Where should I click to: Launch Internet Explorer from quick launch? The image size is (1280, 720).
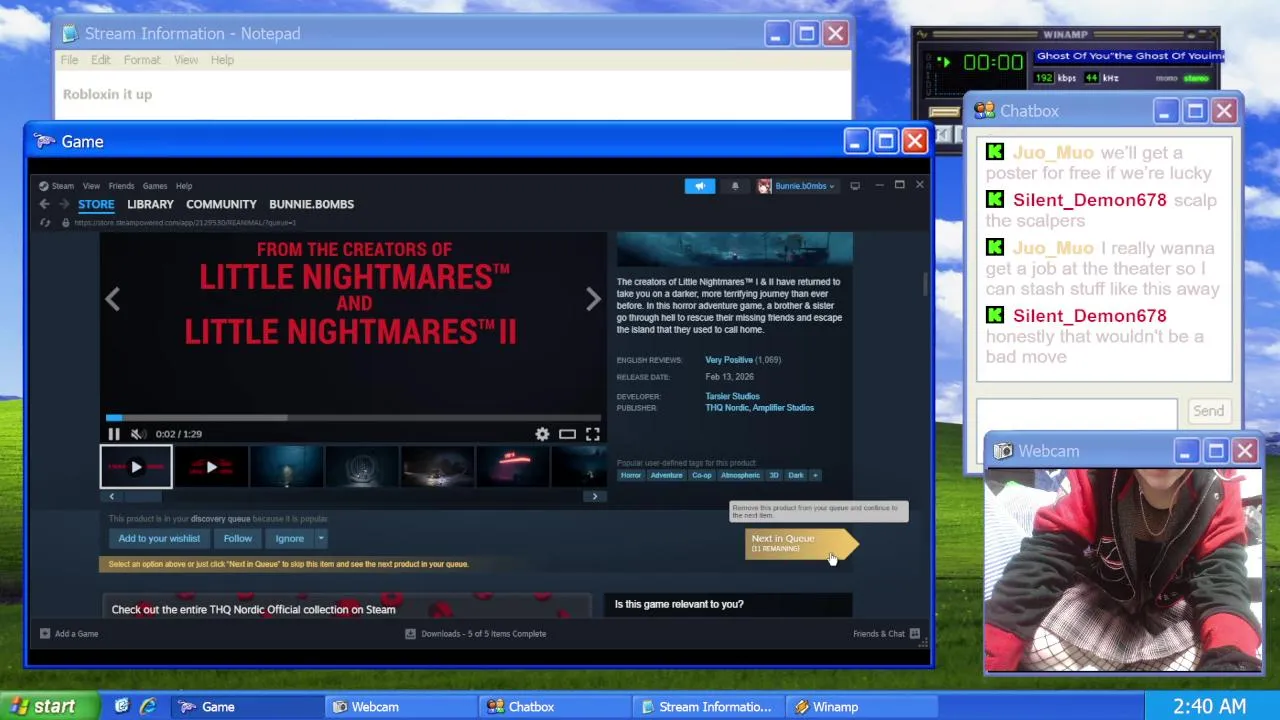point(148,706)
